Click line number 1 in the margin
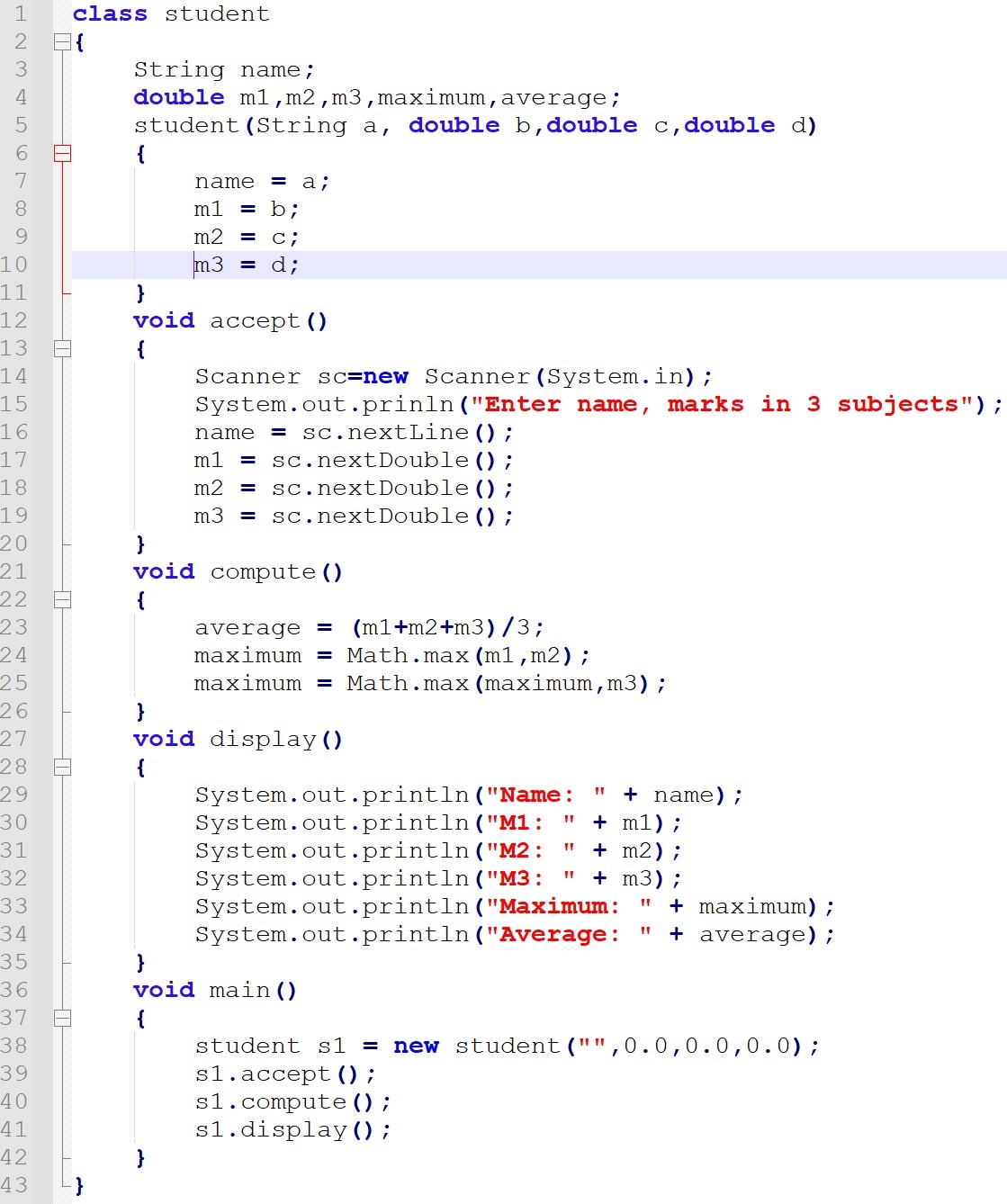 click(x=20, y=13)
